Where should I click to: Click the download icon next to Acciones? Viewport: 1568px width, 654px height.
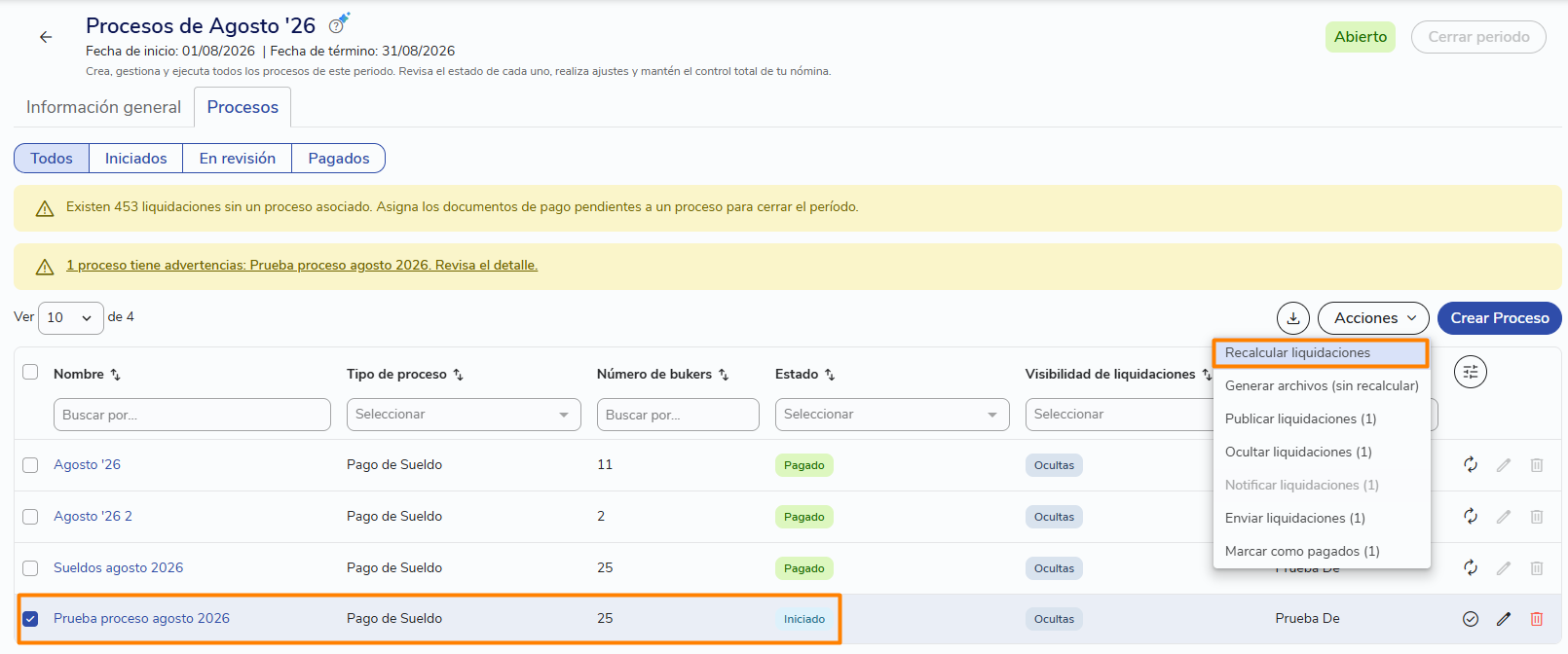tap(1293, 318)
